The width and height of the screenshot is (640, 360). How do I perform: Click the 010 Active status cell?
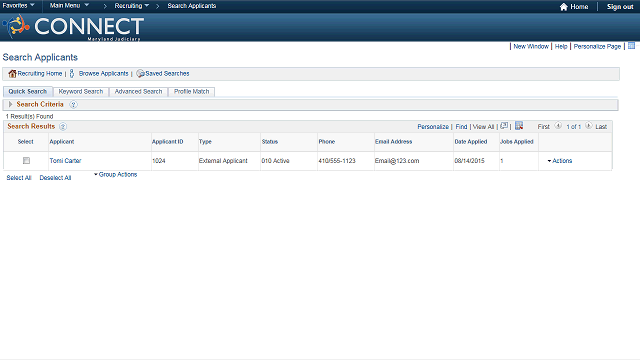click(x=276, y=161)
